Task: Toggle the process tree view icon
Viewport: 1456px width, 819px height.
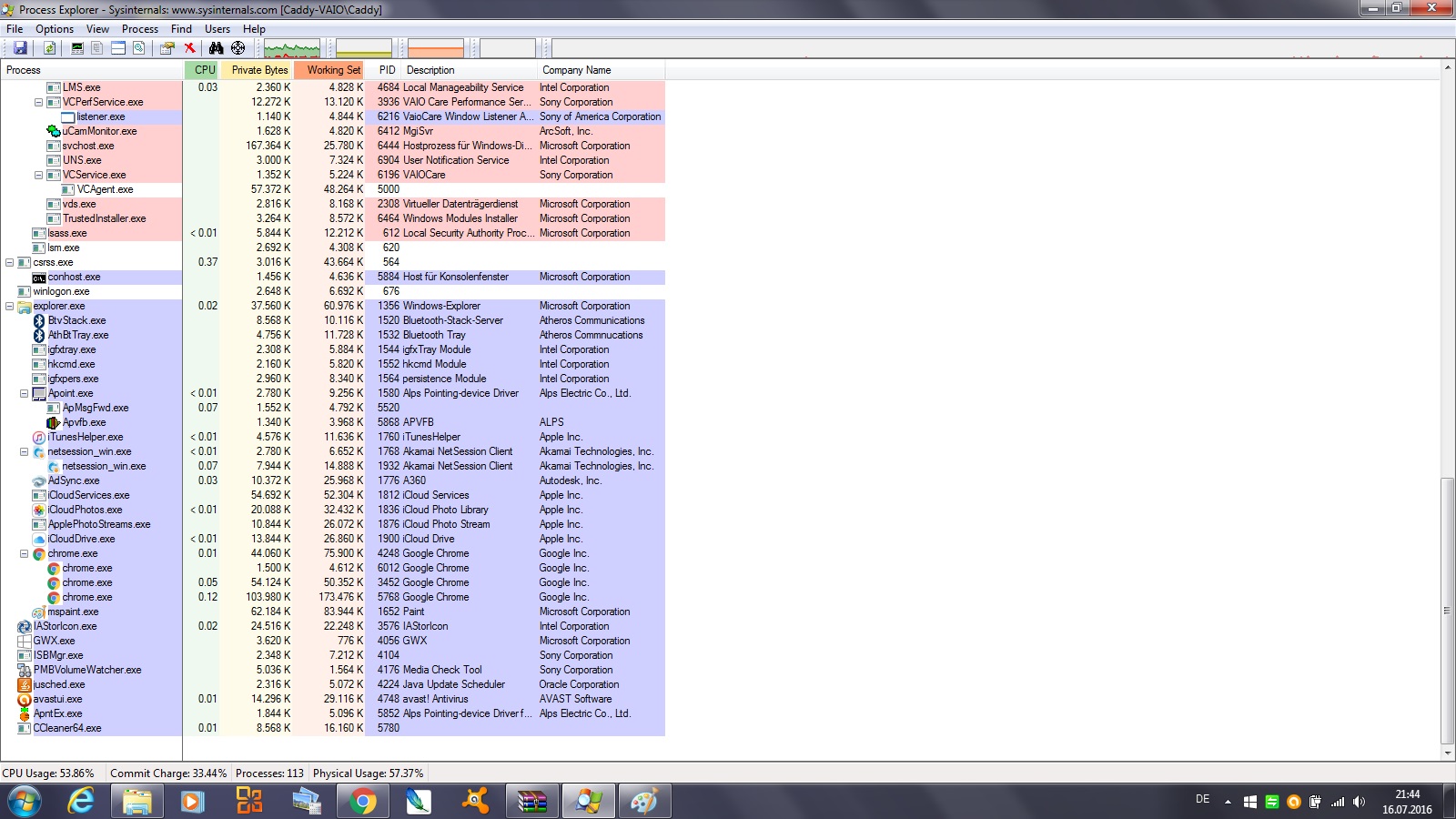Action: (97, 48)
